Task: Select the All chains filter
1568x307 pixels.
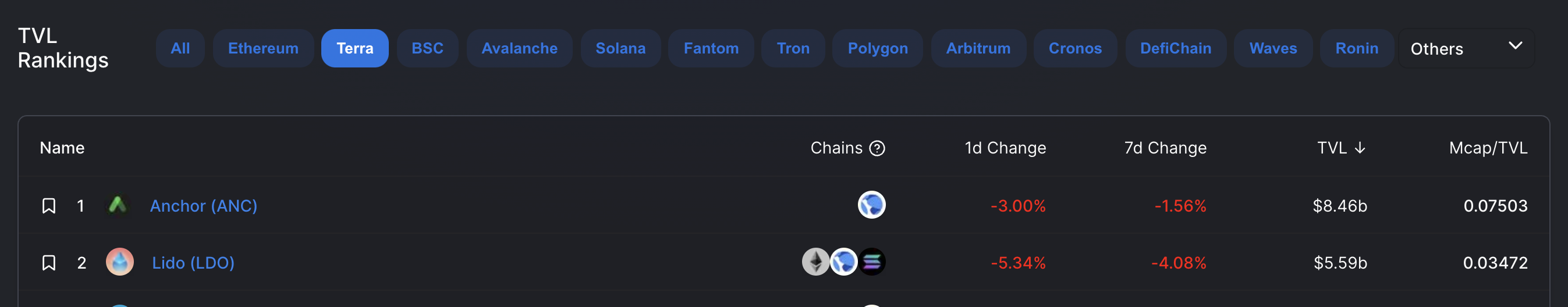Action: coord(180,49)
